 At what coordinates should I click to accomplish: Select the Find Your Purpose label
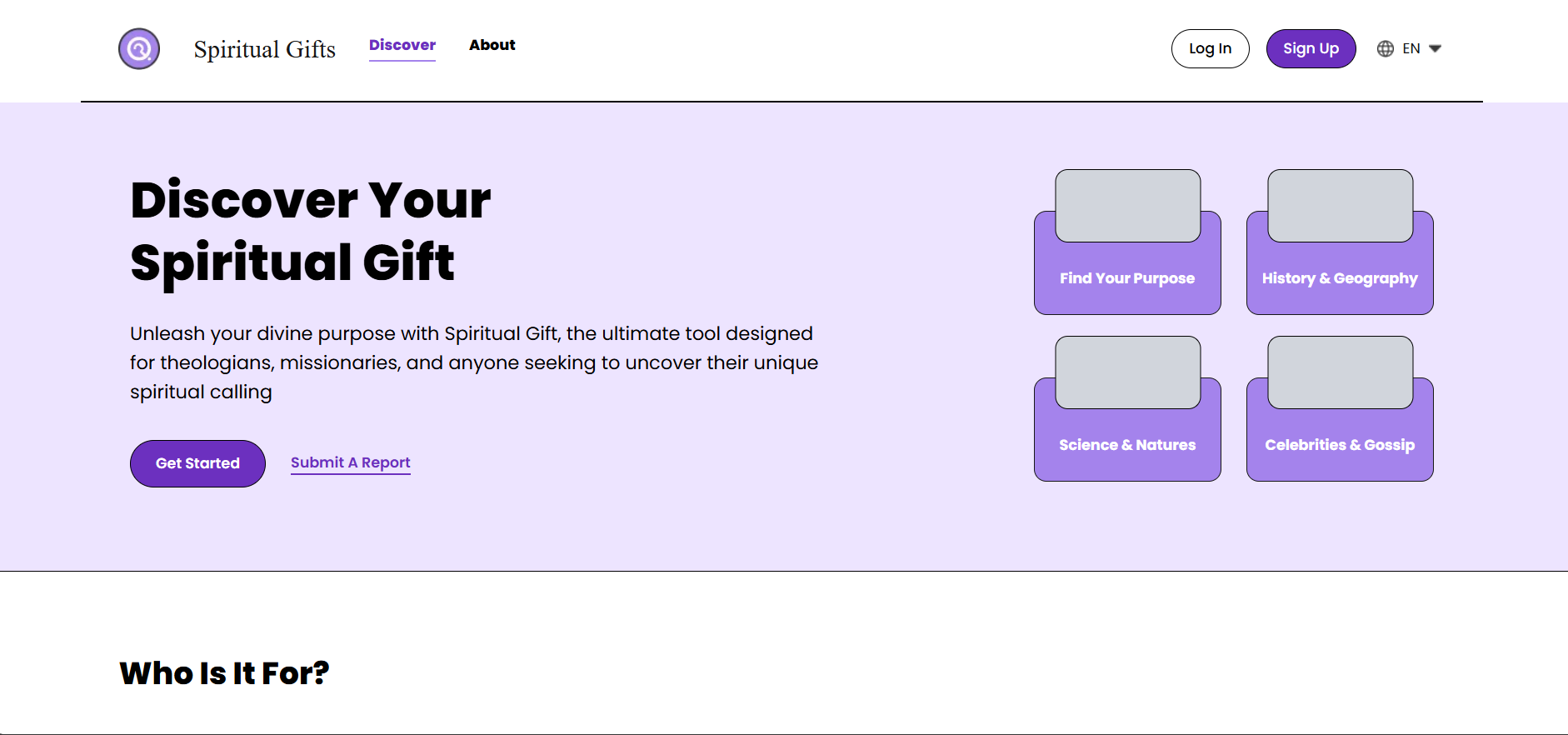1126,278
